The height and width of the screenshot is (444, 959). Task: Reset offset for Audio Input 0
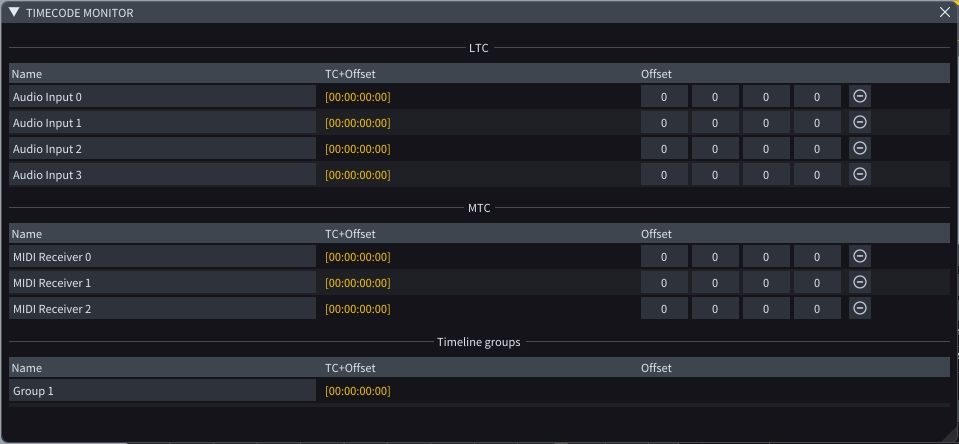click(x=860, y=96)
